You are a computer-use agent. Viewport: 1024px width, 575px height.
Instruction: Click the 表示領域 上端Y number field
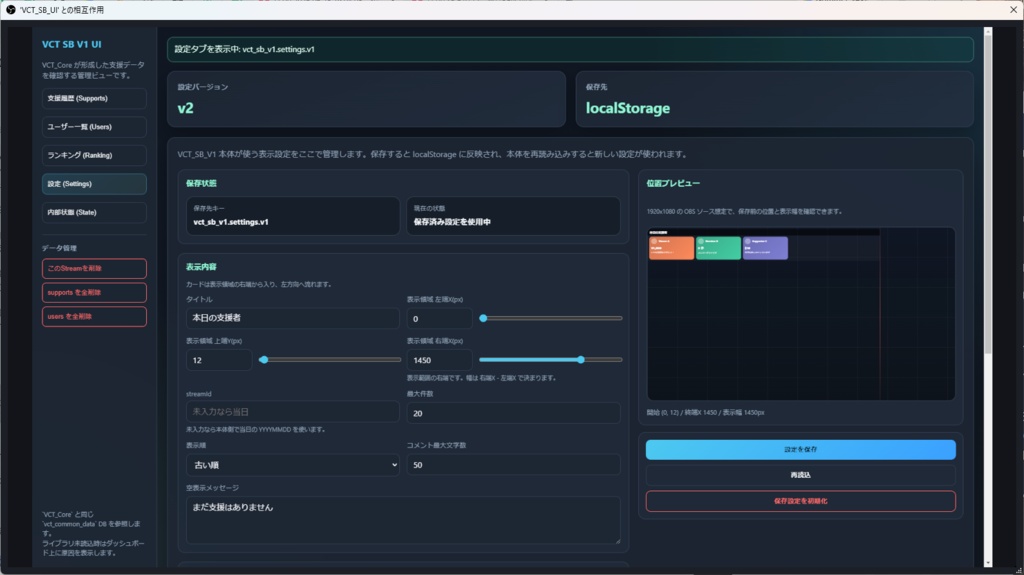(x=219, y=360)
